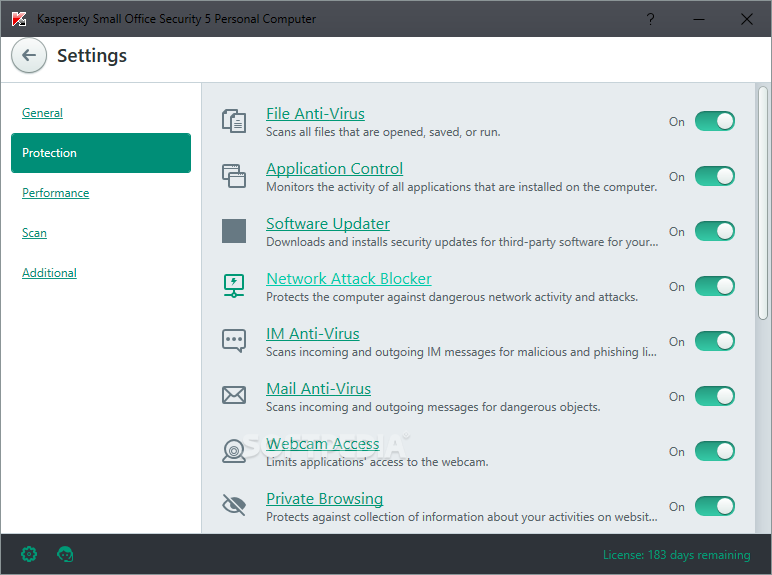Click the Application Control windows icon

234,176
